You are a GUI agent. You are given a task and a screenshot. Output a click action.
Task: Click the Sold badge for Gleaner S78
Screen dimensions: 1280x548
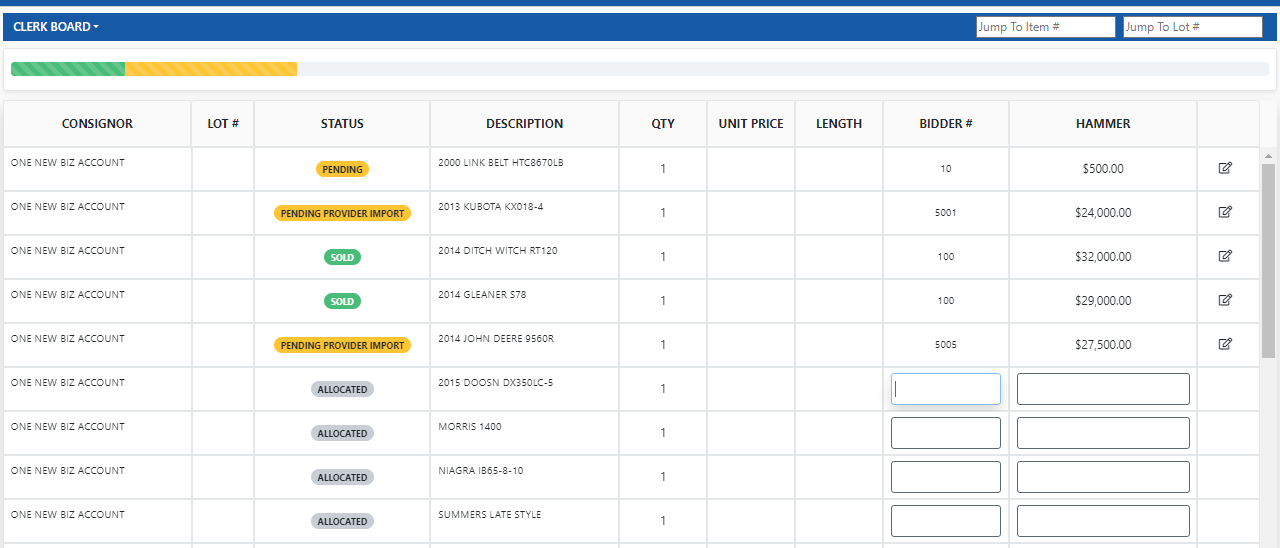point(342,301)
